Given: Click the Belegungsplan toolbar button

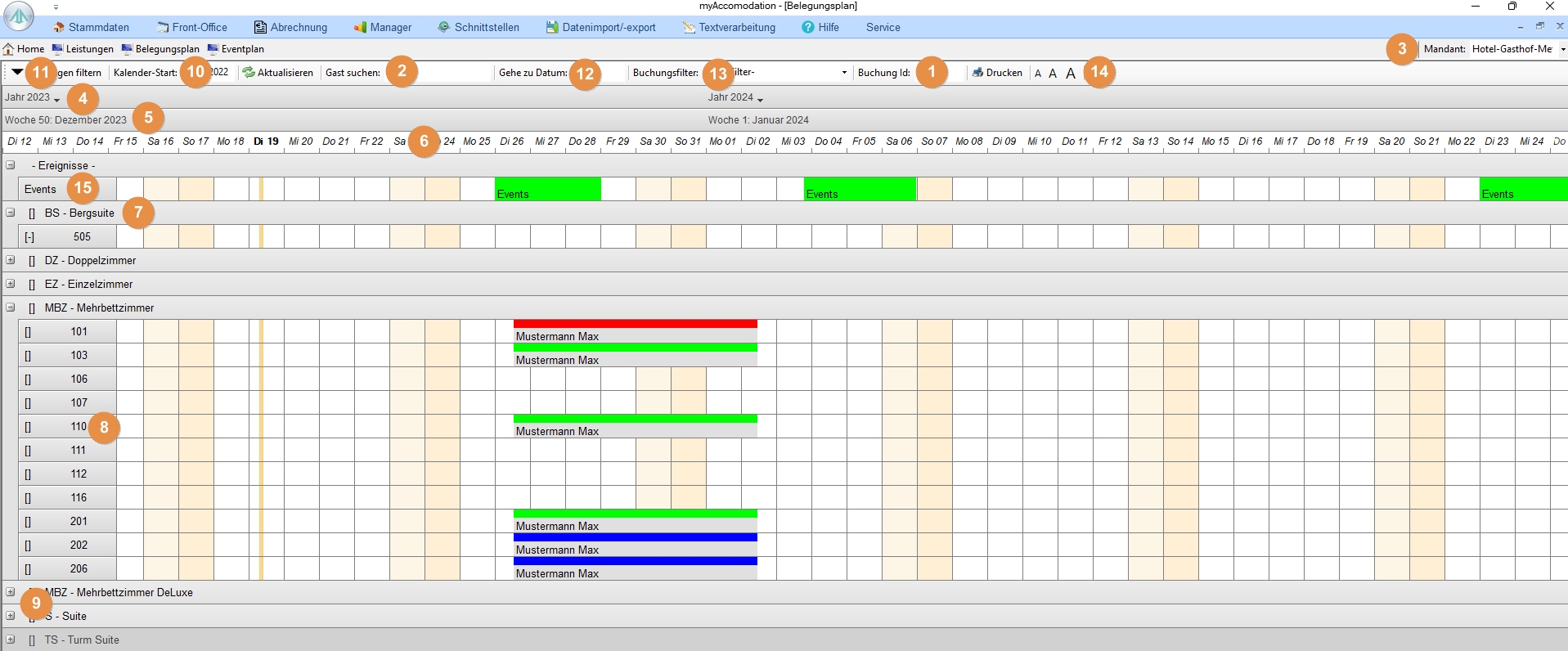Looking at the screenshot, I should pyautogui.click(x=160, y=49).
